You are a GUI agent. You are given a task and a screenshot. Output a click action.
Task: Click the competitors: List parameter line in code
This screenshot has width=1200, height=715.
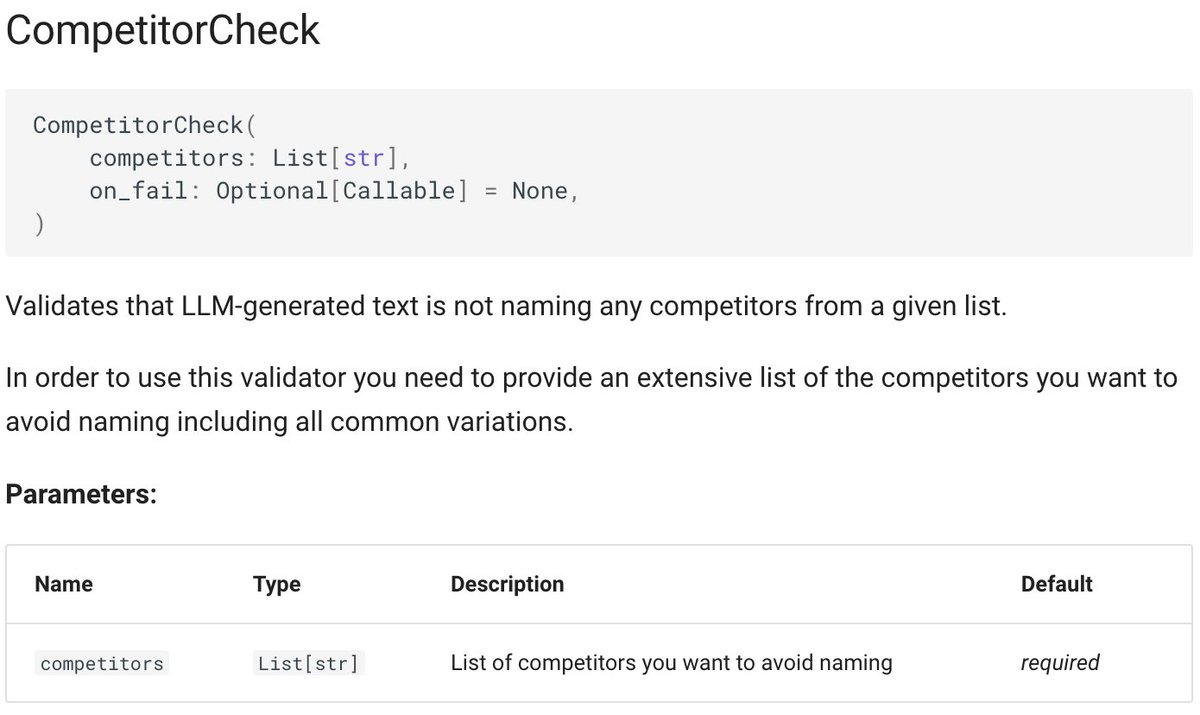(250, 158)
